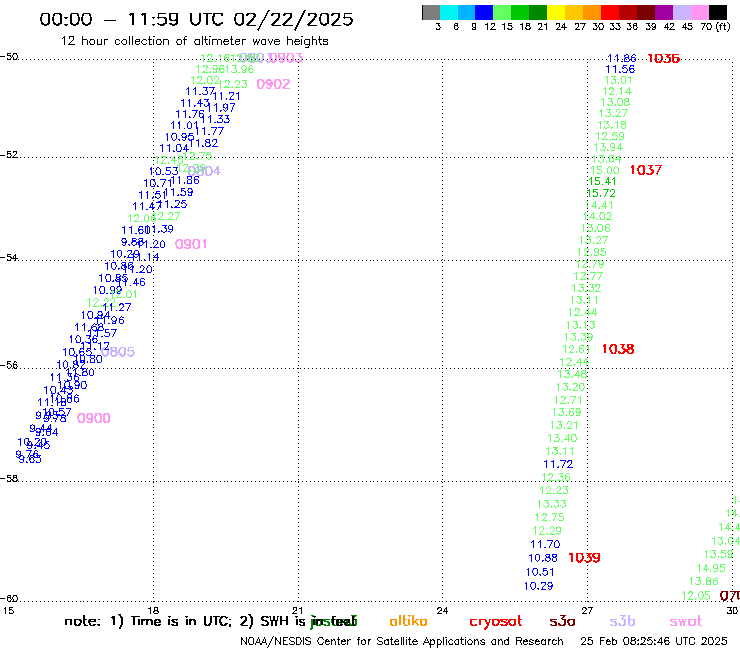The height and width of the screenshot is (650, 740).
Task: Click blue wave height value '11.27'
Action: [x=117, y=307]
